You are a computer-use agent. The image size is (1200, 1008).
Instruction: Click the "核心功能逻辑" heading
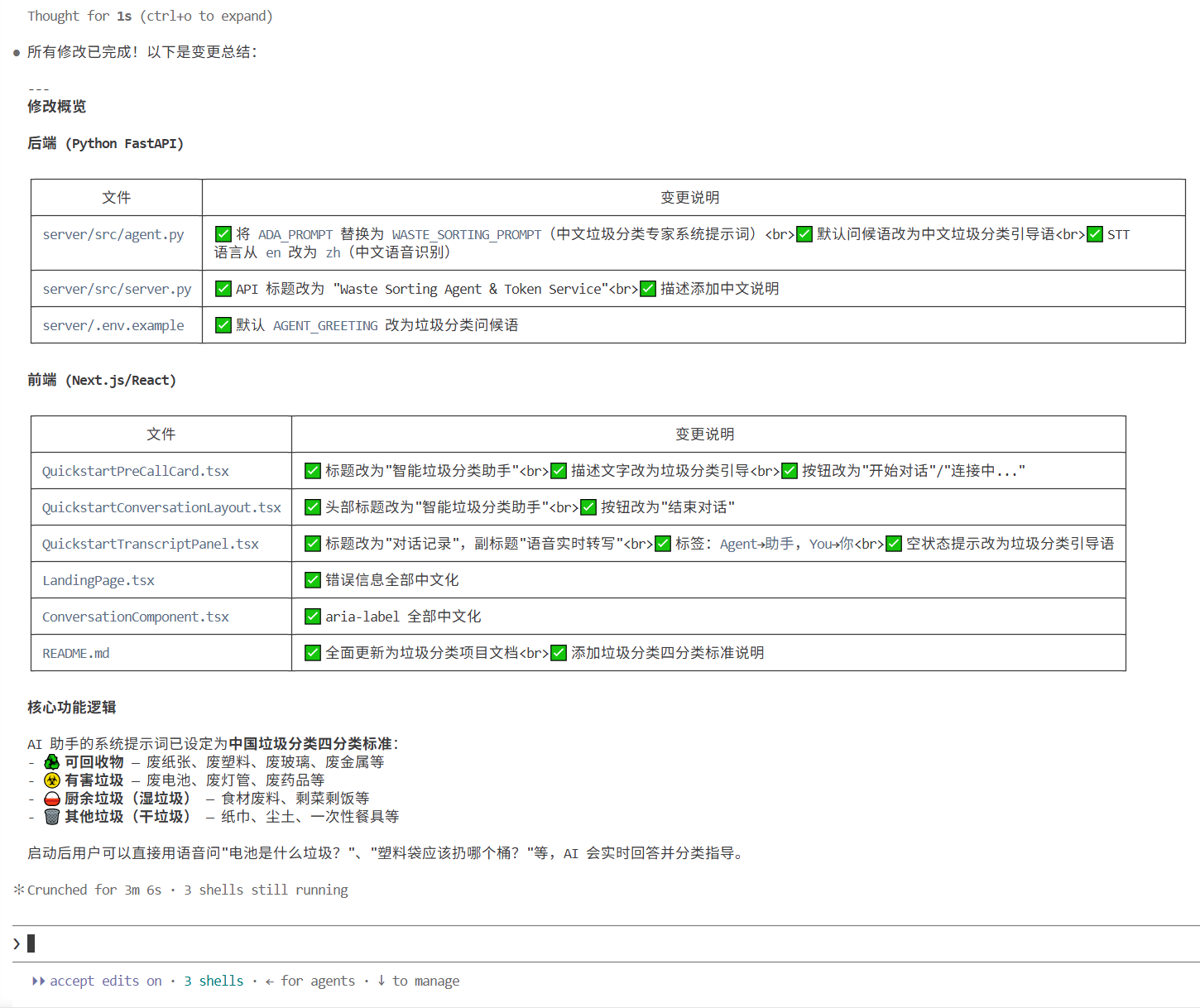71,708
